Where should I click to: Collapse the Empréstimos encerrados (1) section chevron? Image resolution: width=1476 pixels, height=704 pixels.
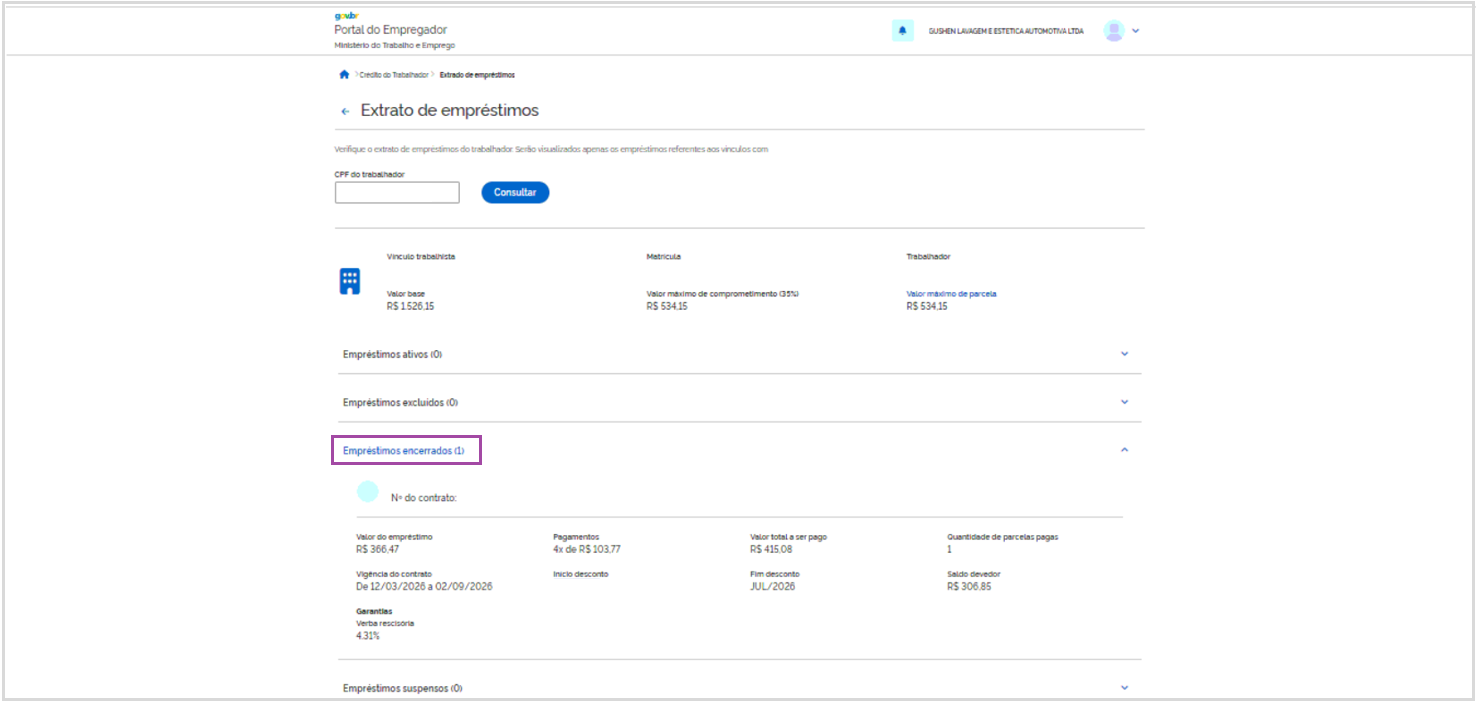pos(1124,450)
